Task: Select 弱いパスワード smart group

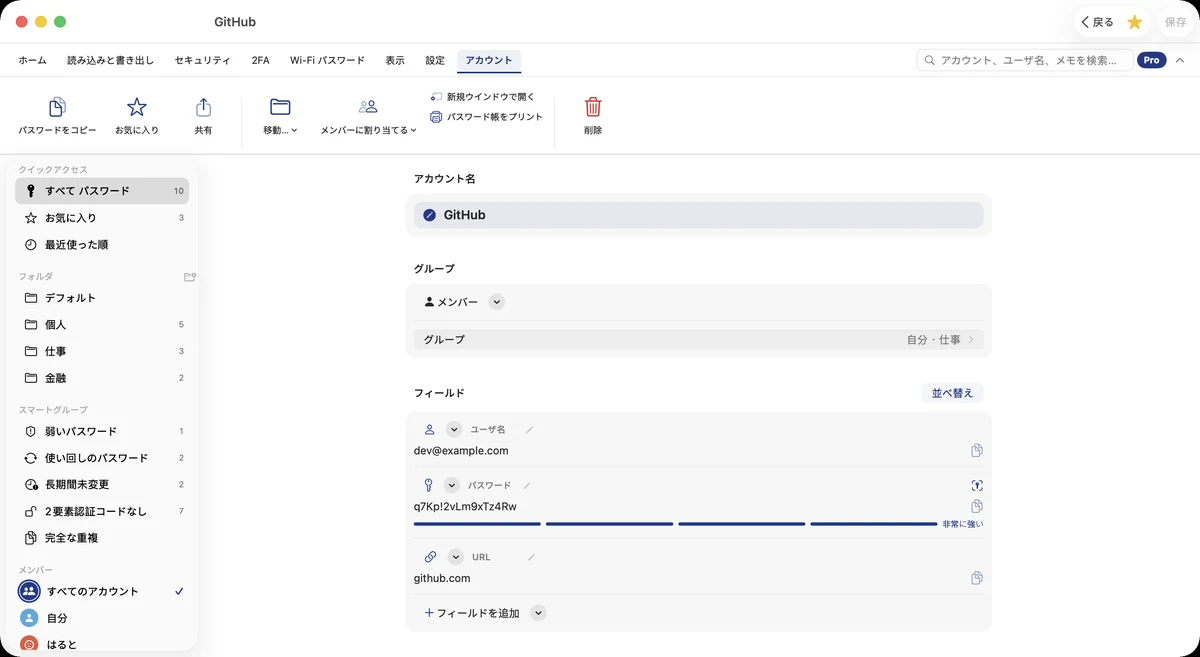Action: coord(102,431)
